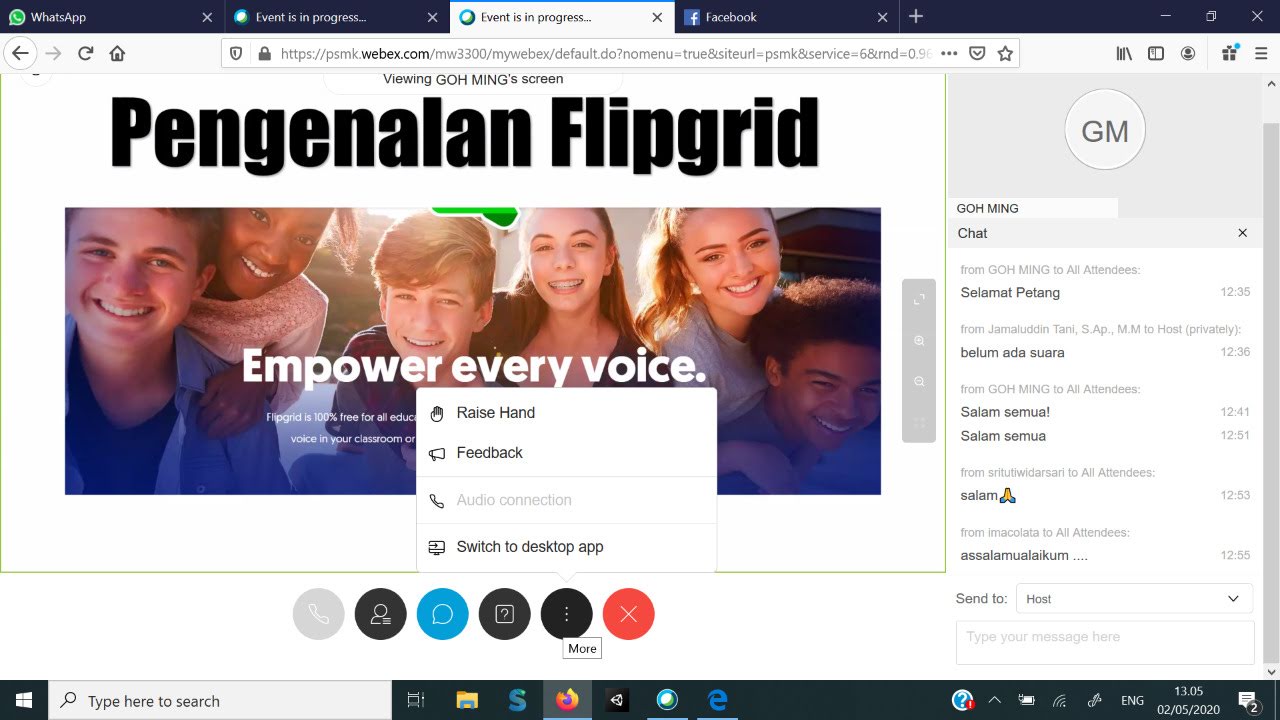This screenshot has width=1280, height=720.
Task: Click the blue help tray icon
Action: click(x=963, y=700)
